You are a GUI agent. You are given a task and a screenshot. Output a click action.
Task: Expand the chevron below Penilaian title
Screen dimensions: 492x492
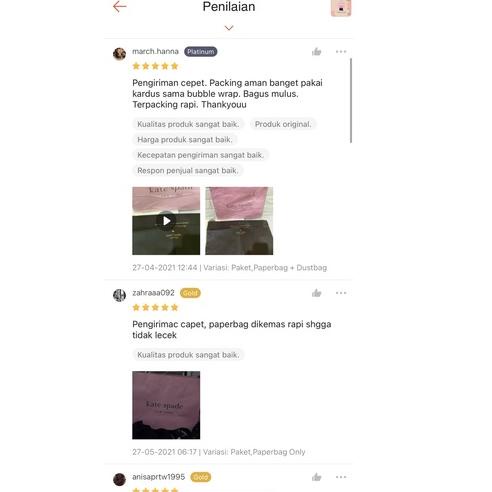click(x=229, y=28)
